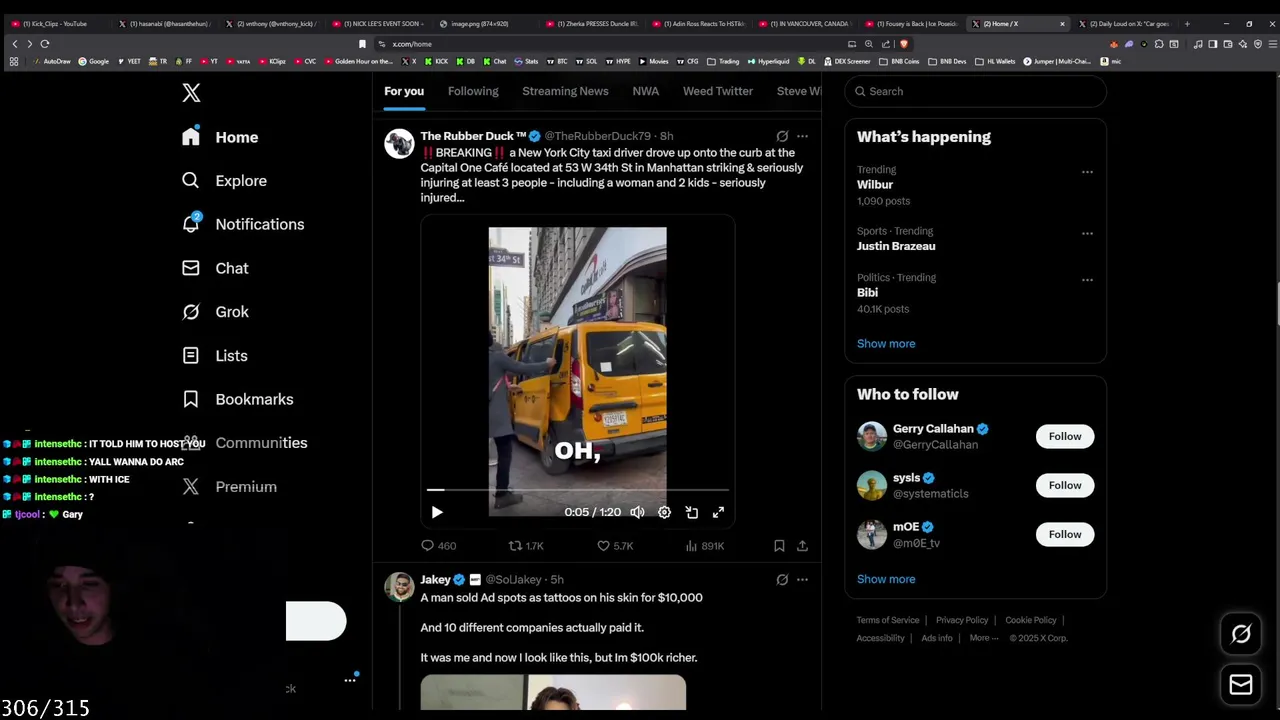Screen dimensions: 1280x720
Task: Open new browser tab
Action: point(1187,23)
